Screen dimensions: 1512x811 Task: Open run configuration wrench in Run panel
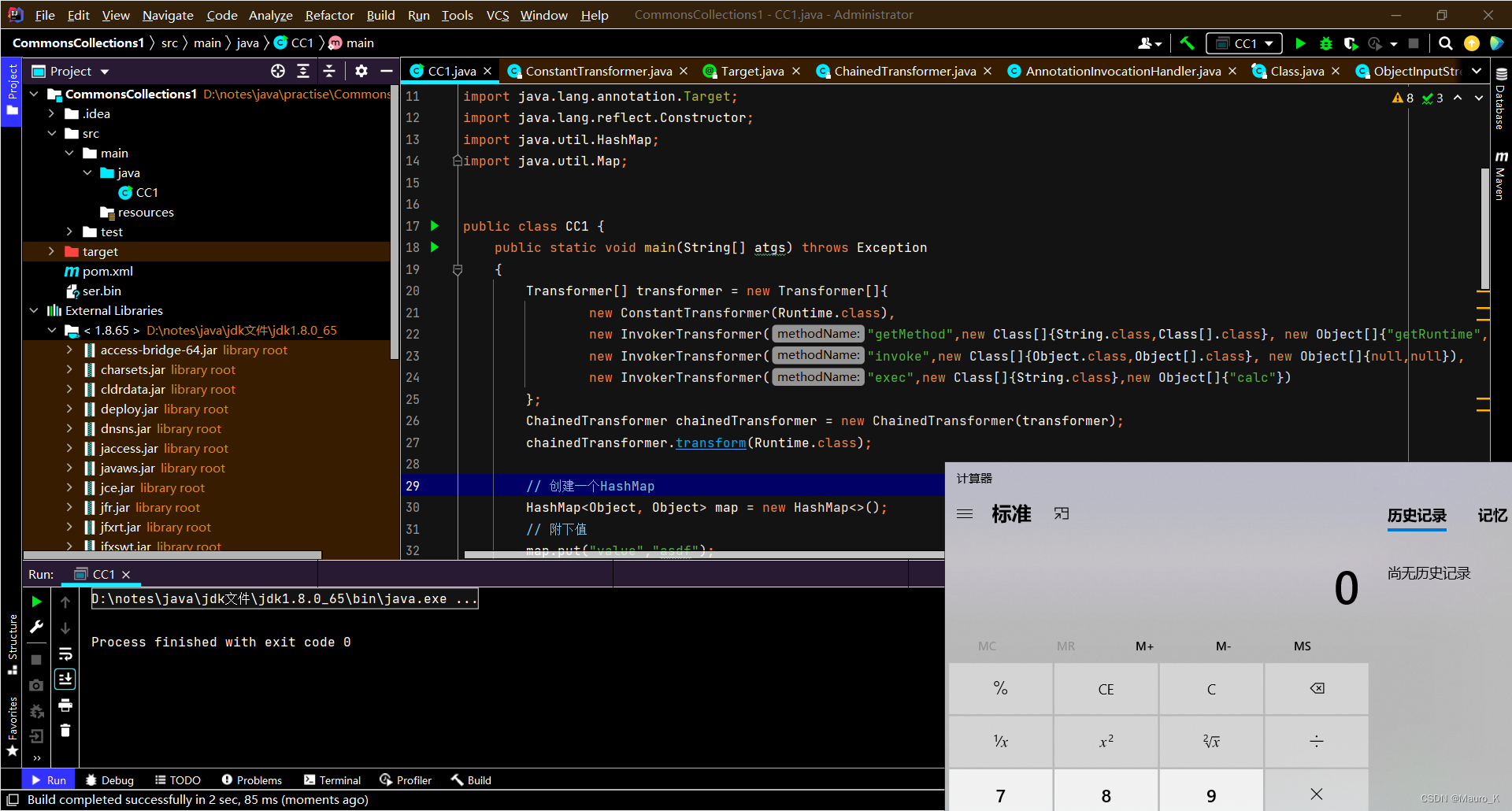(36, 627)
